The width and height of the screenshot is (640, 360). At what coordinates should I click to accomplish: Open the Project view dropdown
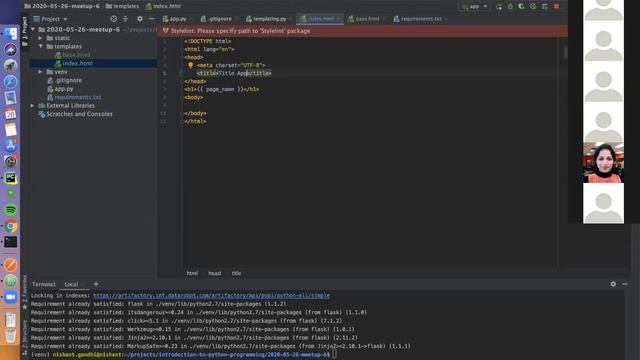tap(51, 19)
